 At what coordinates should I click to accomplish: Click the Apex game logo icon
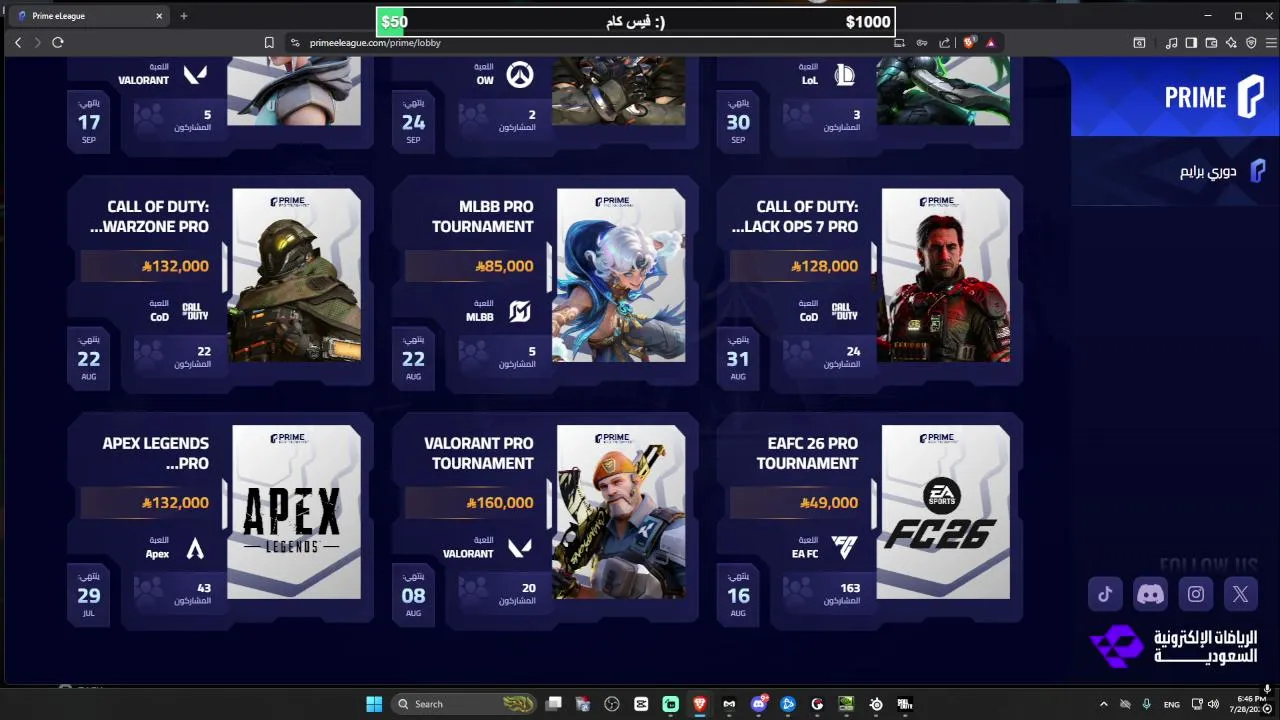(195, 549)
